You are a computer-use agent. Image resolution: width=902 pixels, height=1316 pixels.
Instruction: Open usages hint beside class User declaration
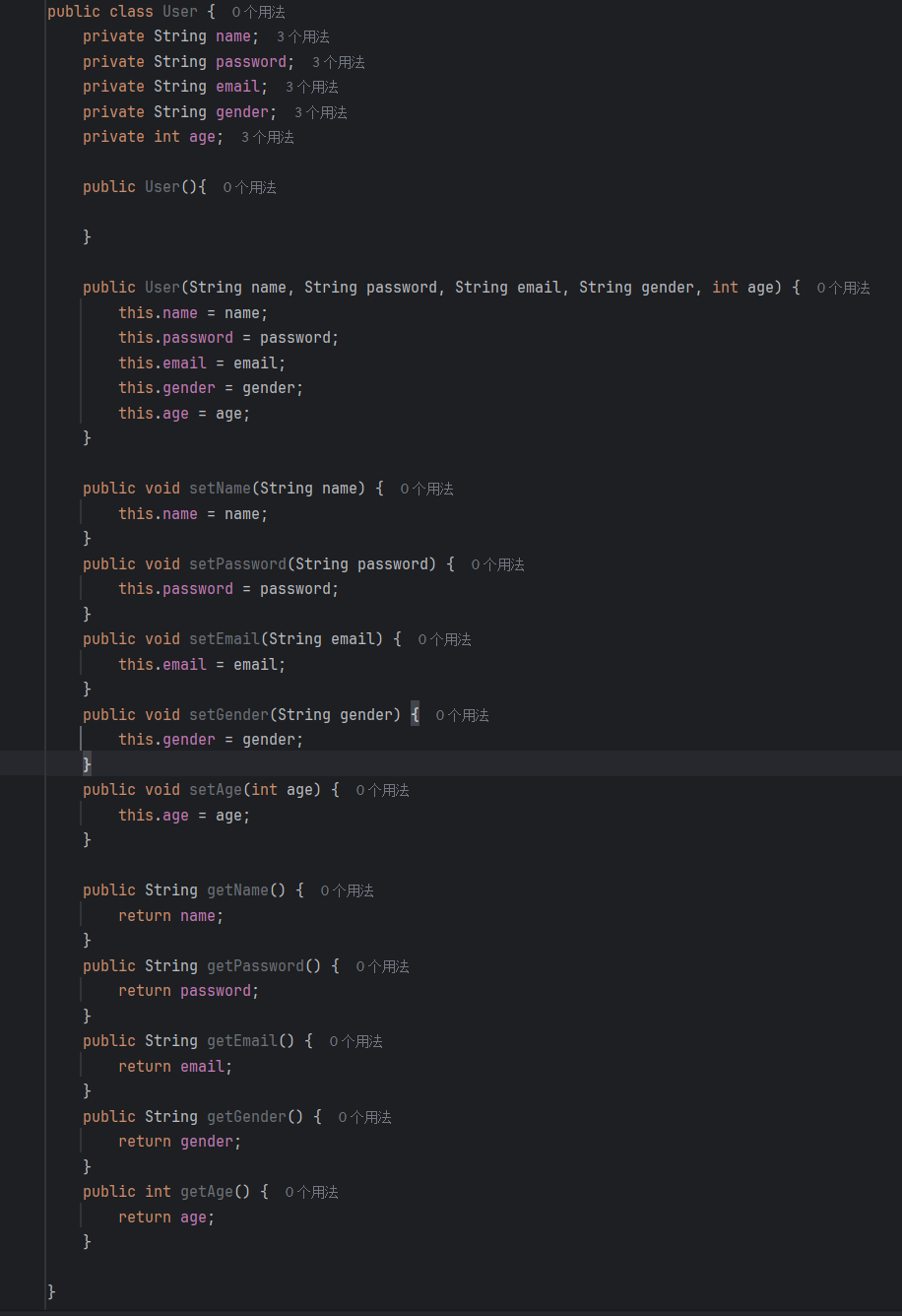259,12
